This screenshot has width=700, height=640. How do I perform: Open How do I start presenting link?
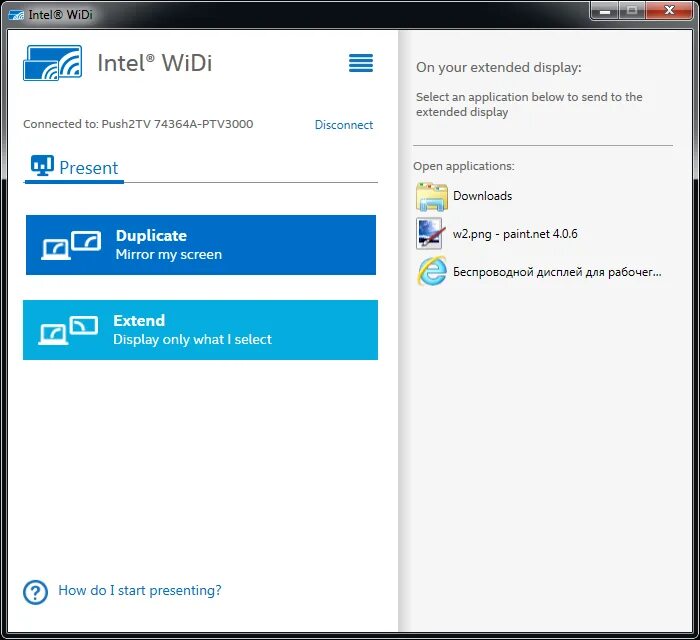[140, 590]
